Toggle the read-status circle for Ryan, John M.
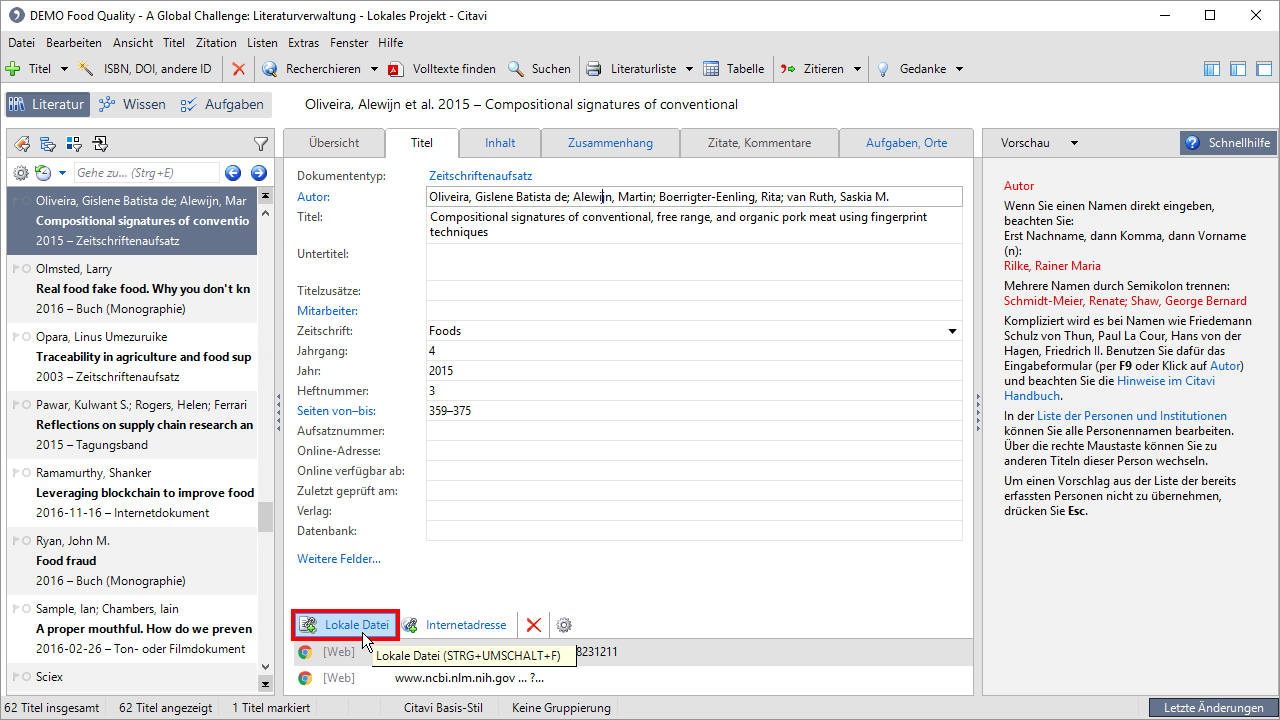Screen dimensions: 1280x720 point(26,541)
